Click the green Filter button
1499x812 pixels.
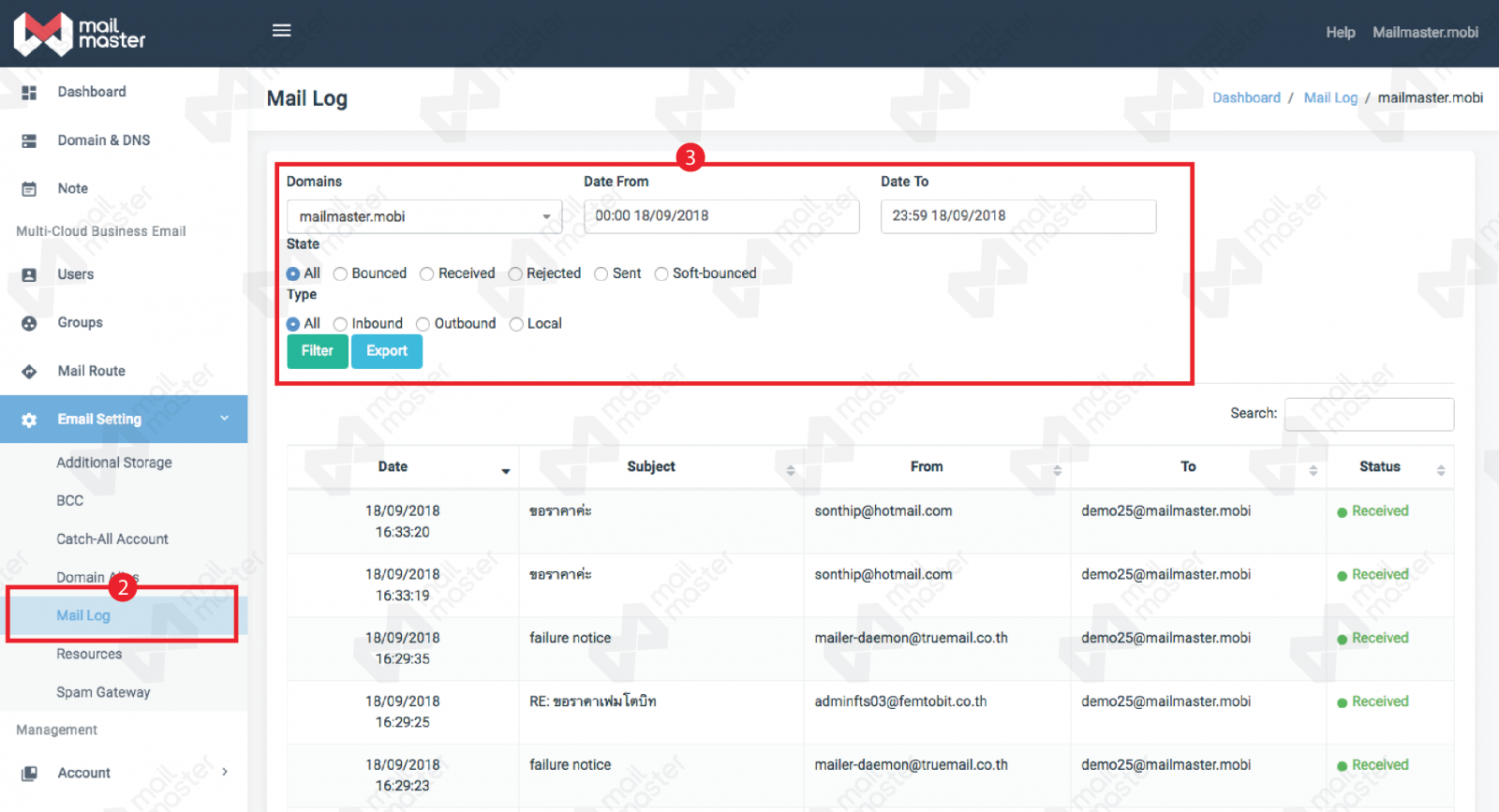(318, 351)
